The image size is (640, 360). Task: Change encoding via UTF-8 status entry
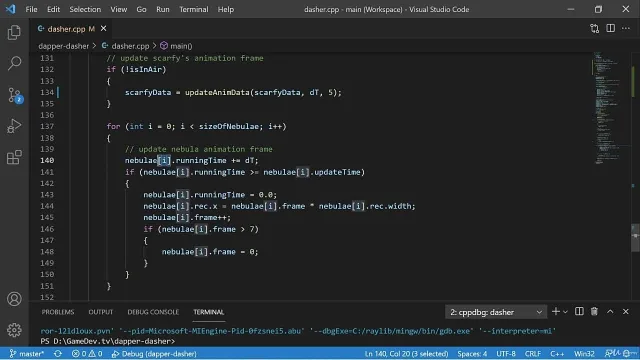(x=506, y=353)
